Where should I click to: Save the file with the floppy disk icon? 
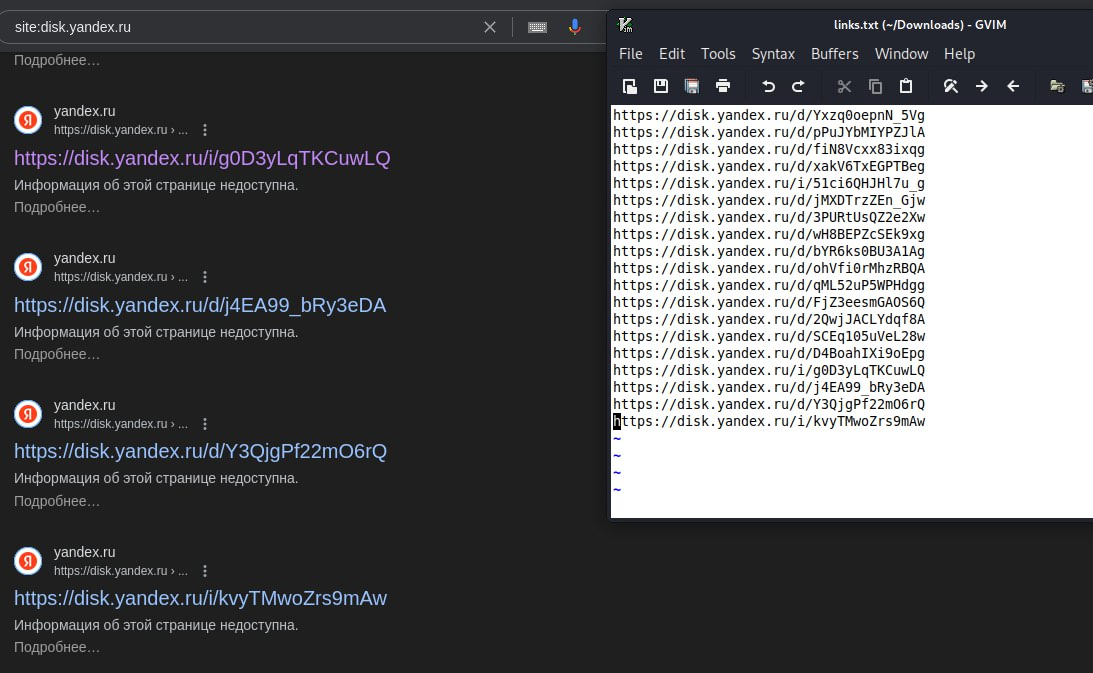[661, 86]
